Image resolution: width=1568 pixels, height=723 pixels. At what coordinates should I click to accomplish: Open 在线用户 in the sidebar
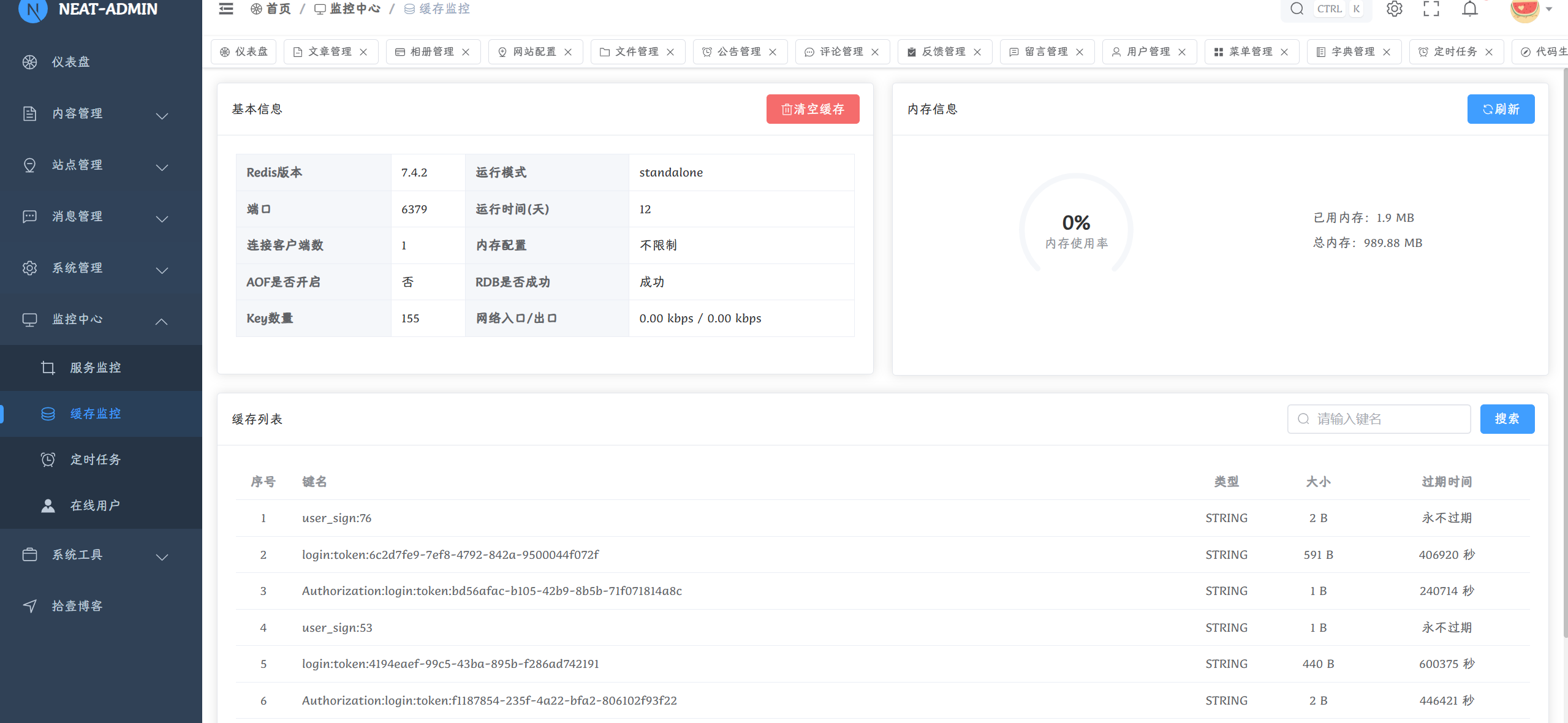[96, 505]
